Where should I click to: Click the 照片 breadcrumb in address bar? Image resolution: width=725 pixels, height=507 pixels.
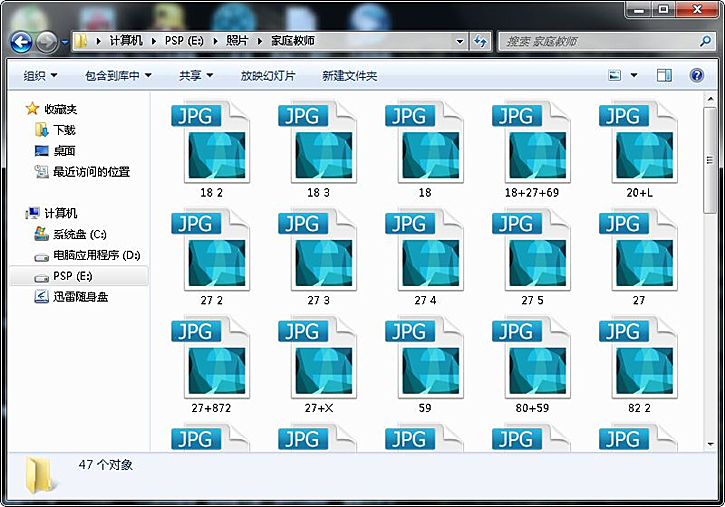pyautogui.click(x=237, y=41)
